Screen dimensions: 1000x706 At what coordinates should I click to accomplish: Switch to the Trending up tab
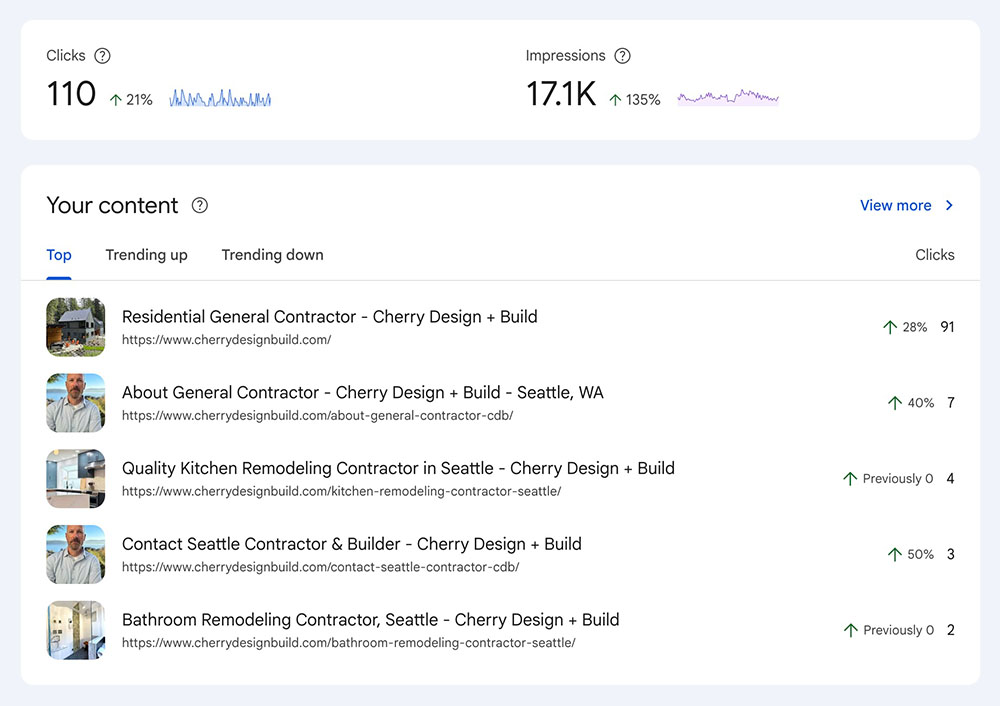pyautogui.click(x=147, y=255)
